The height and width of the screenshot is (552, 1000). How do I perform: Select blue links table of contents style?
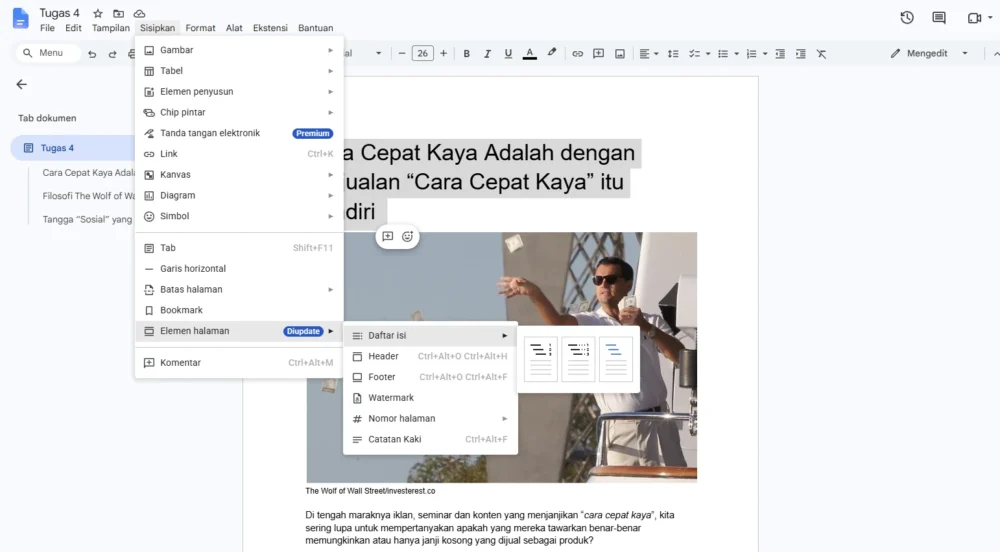point(615,359)
